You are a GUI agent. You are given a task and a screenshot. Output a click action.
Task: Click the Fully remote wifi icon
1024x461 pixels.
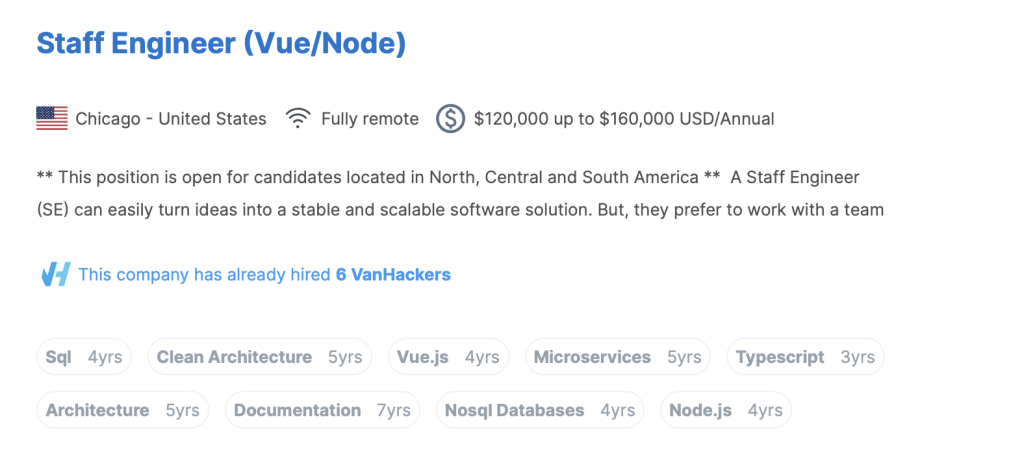coord(298,119)
